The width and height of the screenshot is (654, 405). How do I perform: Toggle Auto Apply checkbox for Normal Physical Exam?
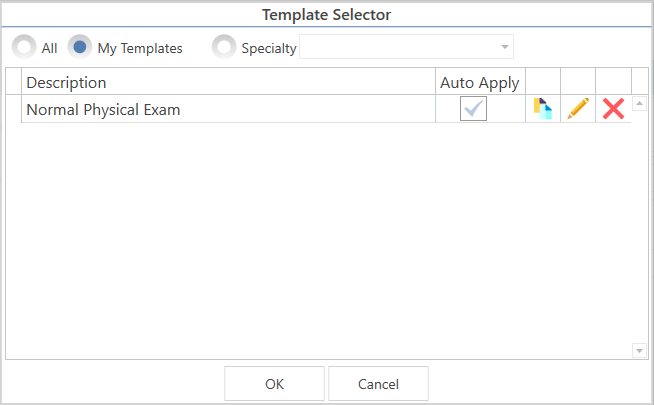473,108
